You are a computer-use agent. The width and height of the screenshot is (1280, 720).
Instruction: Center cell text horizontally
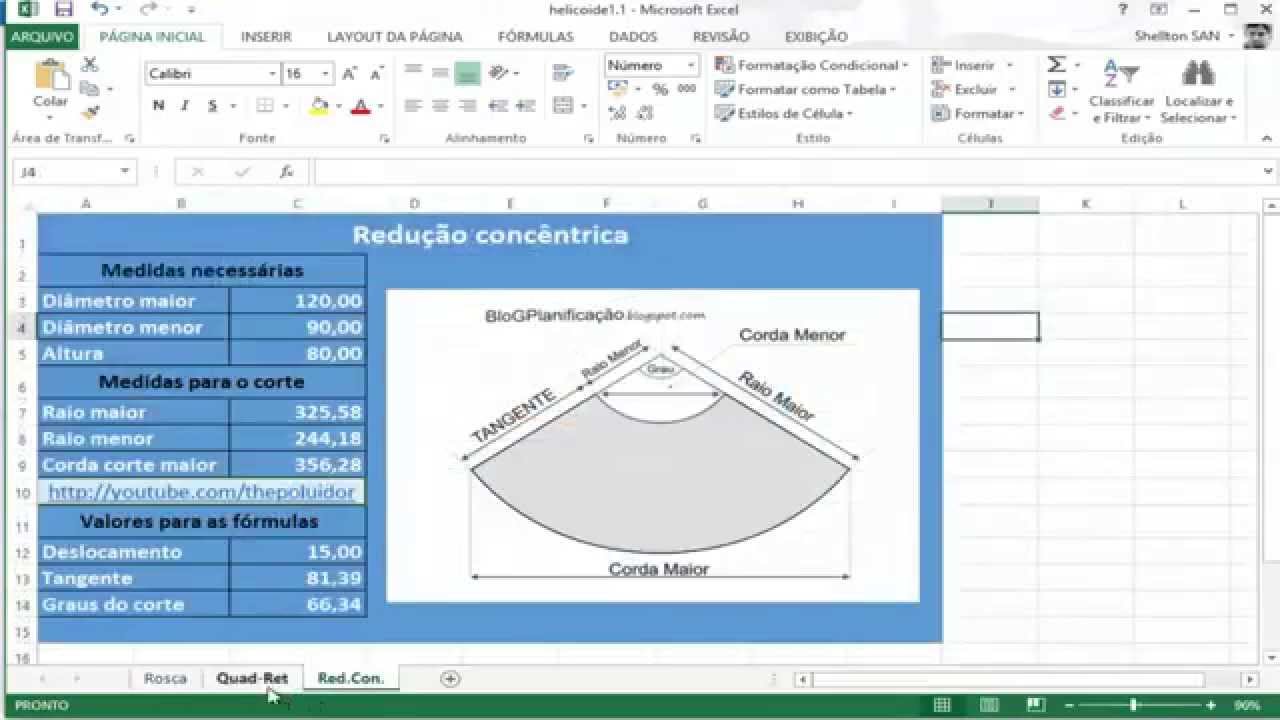pos(440,106)
